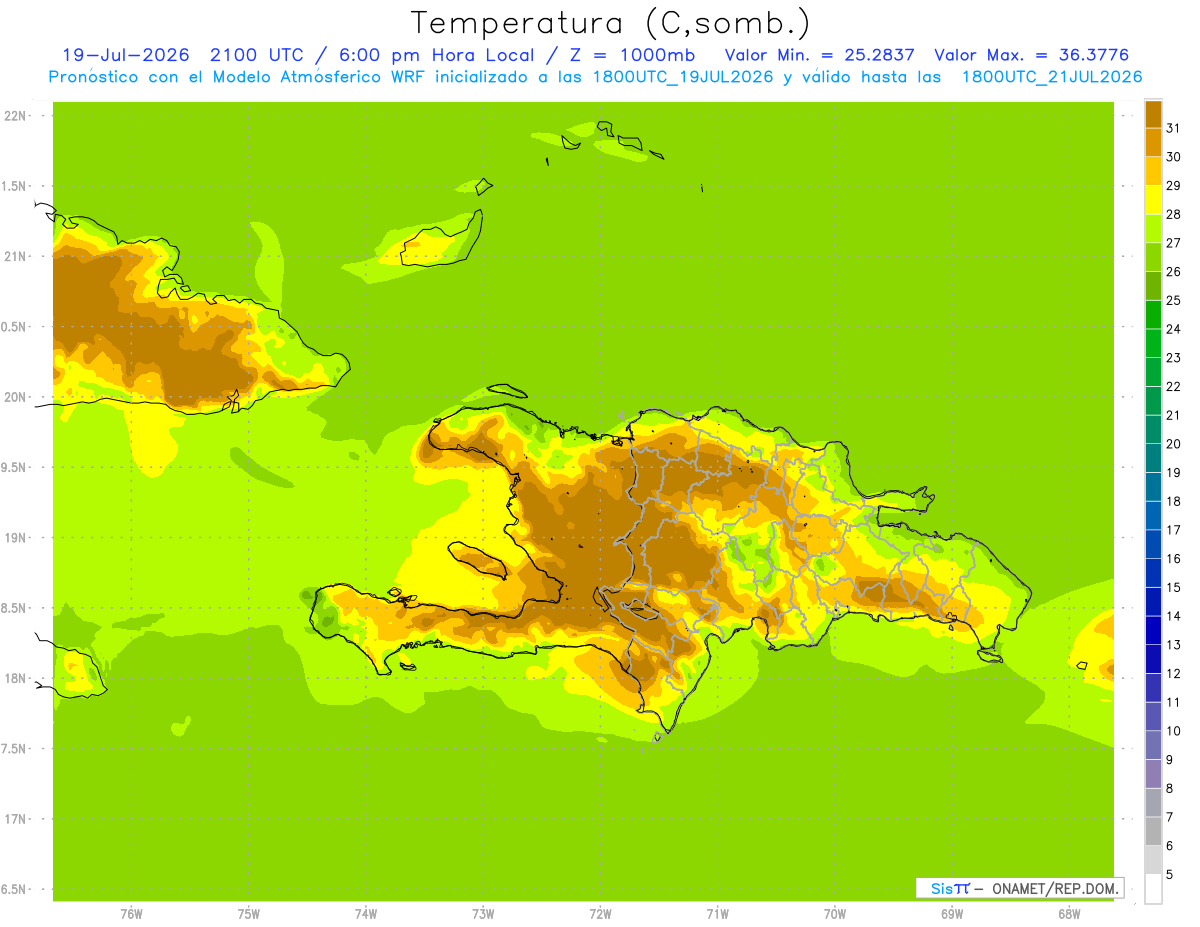Click the '21N' latitude label
The height and width of the screenshot is (927, 1200).
(14, 256)
